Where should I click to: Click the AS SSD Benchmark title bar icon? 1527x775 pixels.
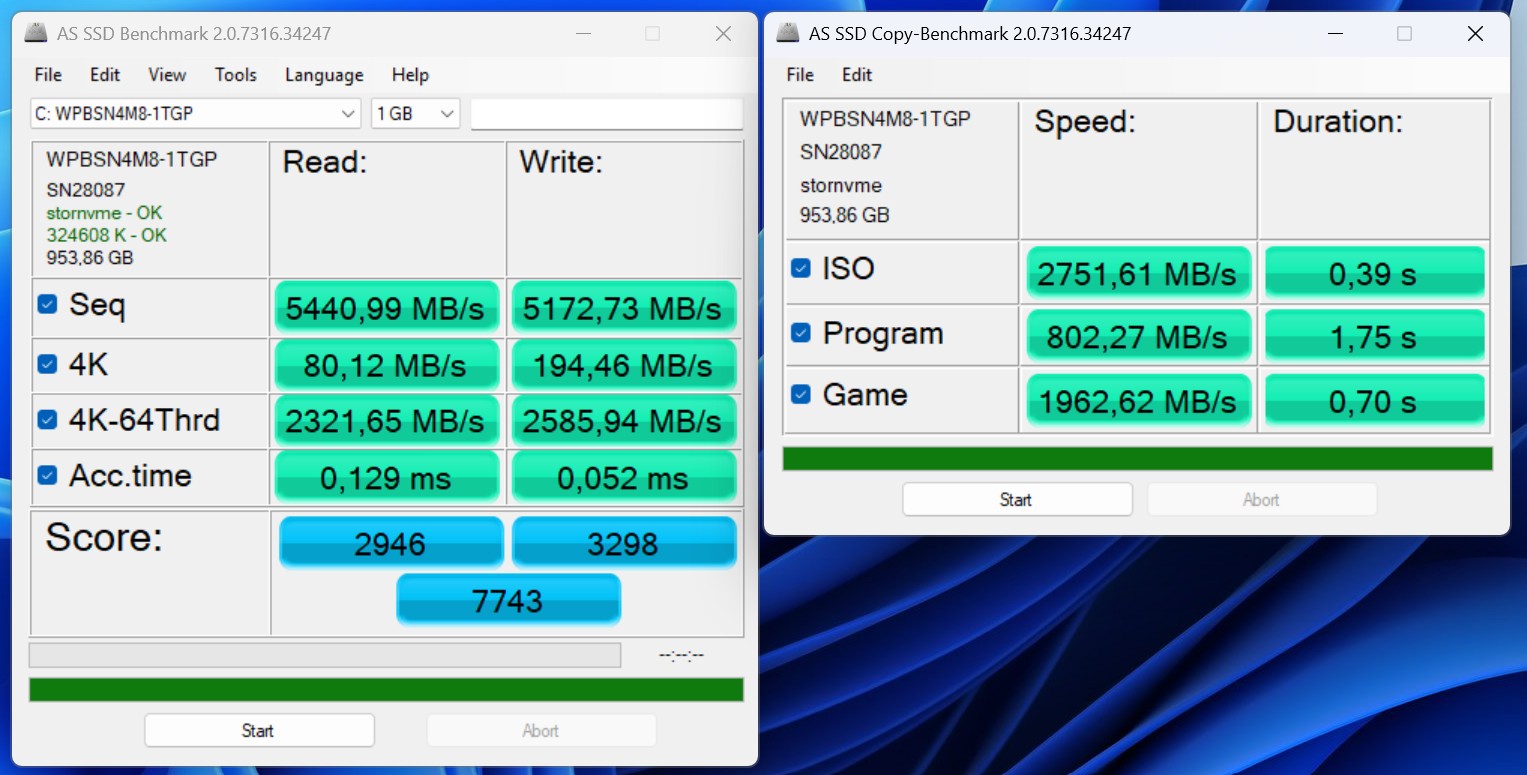coord(35,33)
